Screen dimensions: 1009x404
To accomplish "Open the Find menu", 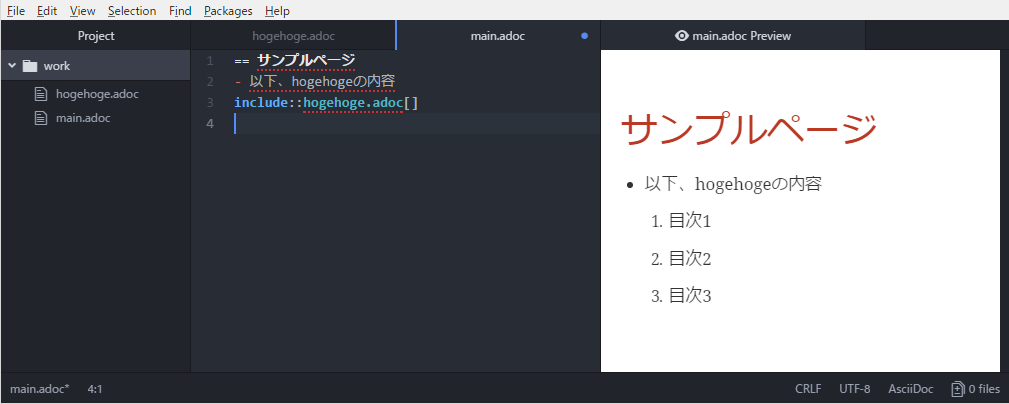I will click(180, 11).
